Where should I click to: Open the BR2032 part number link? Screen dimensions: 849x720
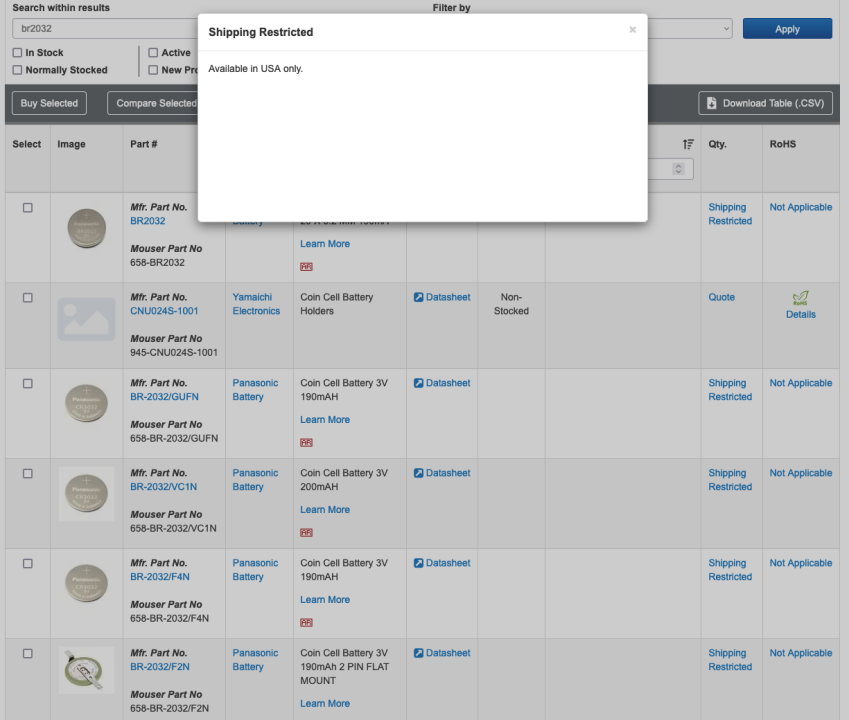[148, 221]
